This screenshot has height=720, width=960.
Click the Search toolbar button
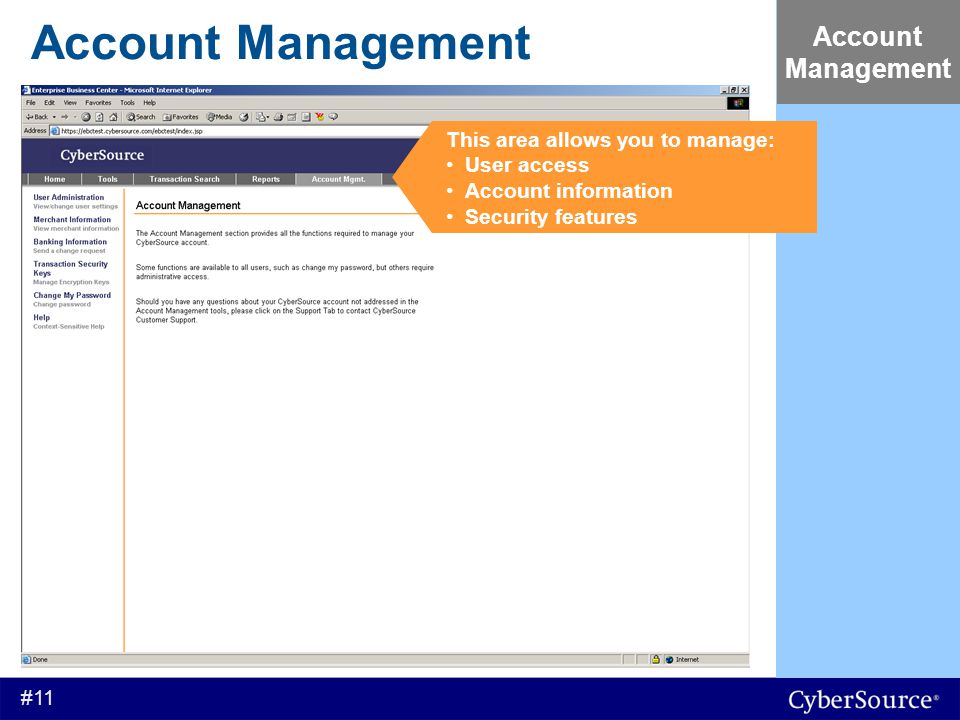coord(141,117)
